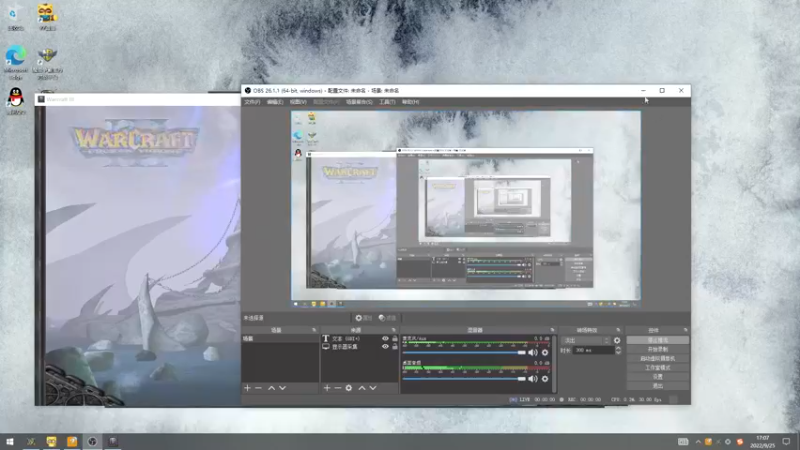Select the scene item in Scenes list
Image resolution: width=800 pixels, height=450 pixels.
click(281, 339)
